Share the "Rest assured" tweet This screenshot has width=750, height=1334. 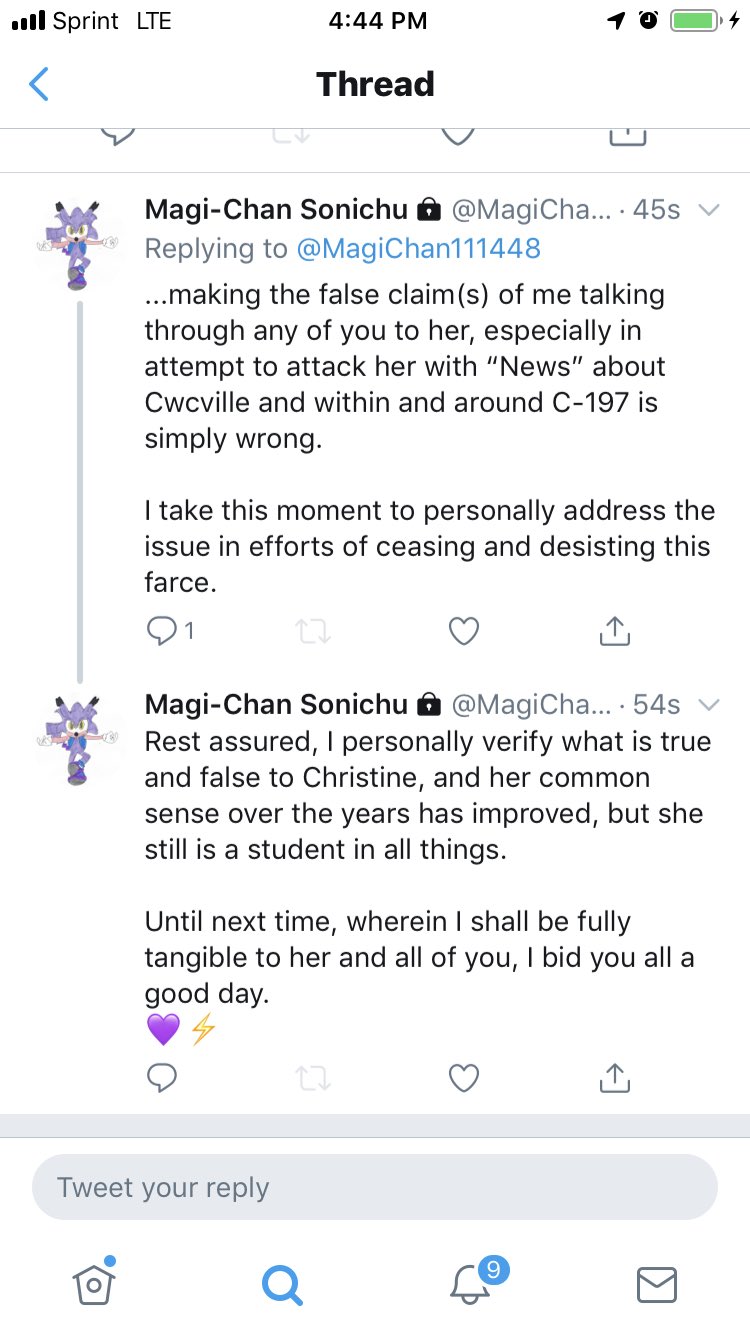pos(614,1077)
